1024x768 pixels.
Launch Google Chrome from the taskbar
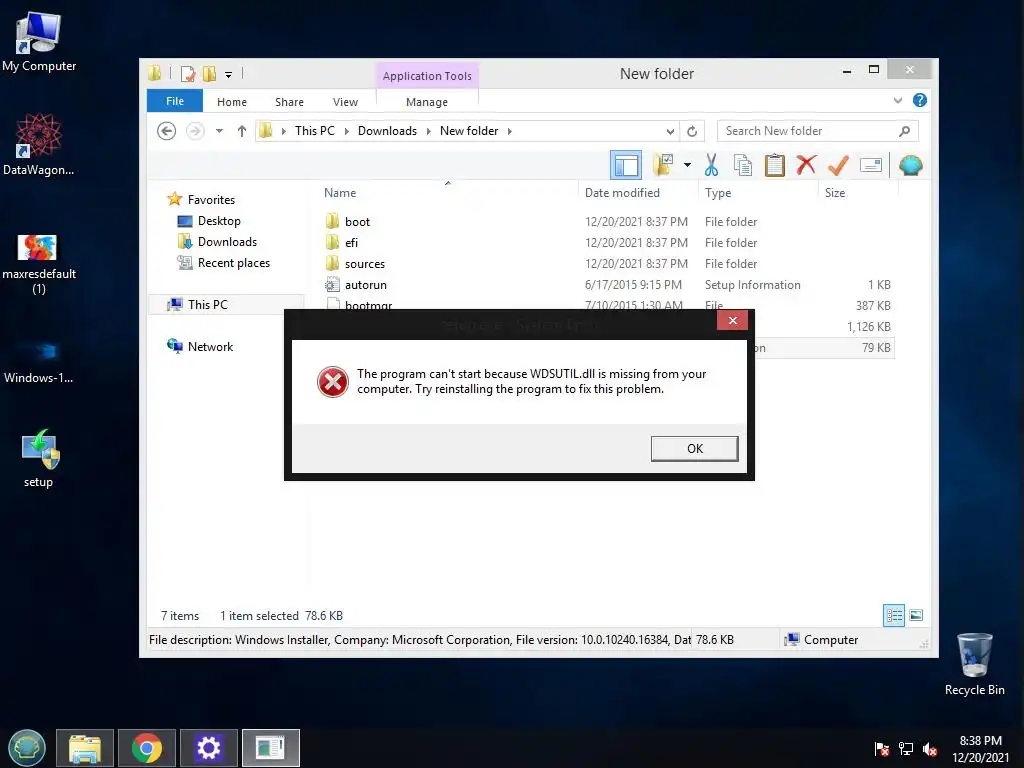(147, 748)
